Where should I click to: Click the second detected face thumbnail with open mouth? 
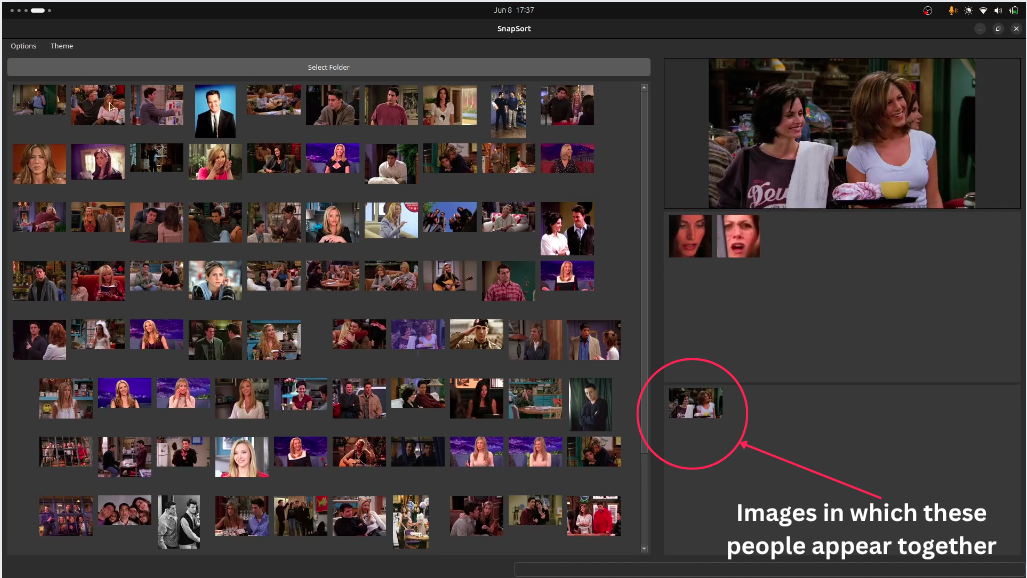click(x=739, y=236)
